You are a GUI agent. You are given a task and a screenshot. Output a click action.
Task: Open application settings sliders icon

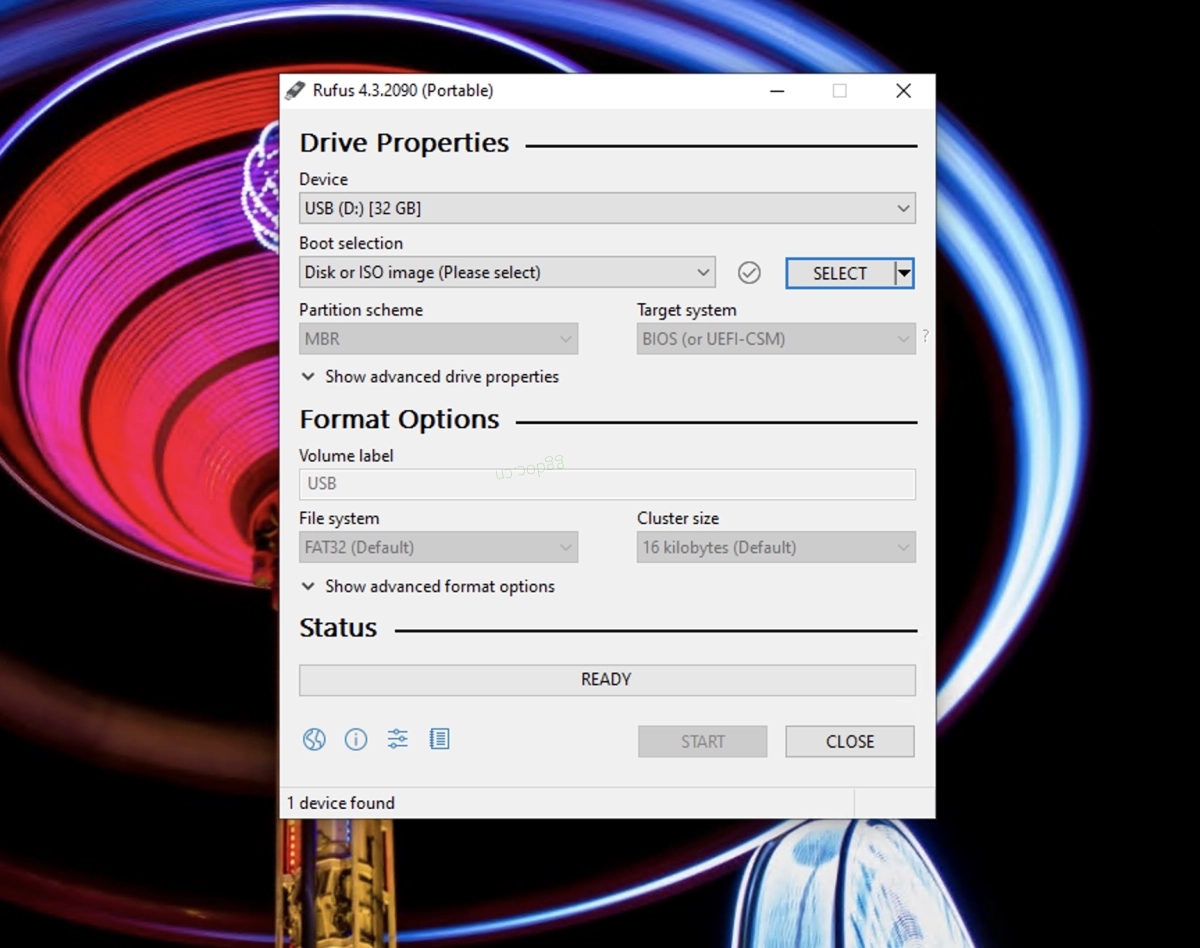pyautogui.click(x=398, y=739)
